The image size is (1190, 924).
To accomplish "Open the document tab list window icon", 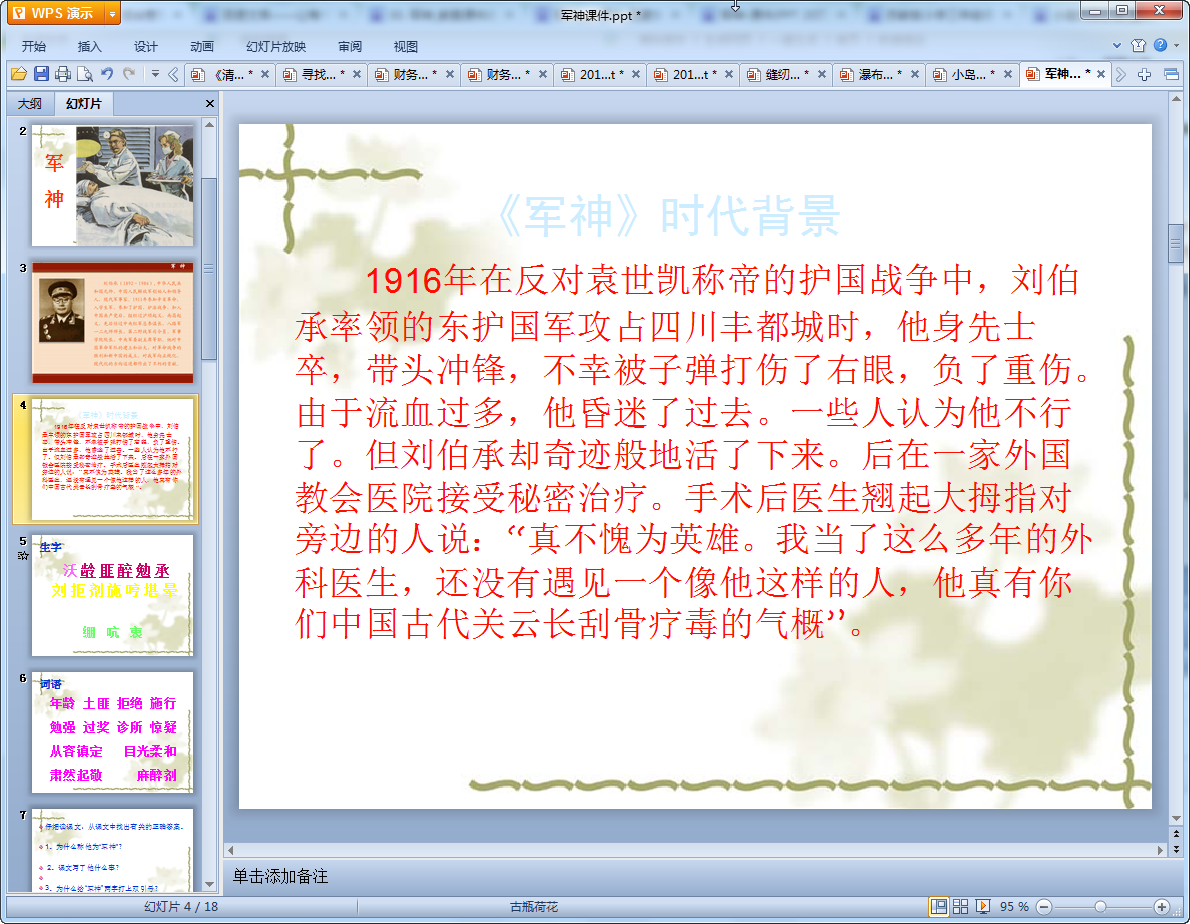I will pyautogui.click(x=1171, y=74).
